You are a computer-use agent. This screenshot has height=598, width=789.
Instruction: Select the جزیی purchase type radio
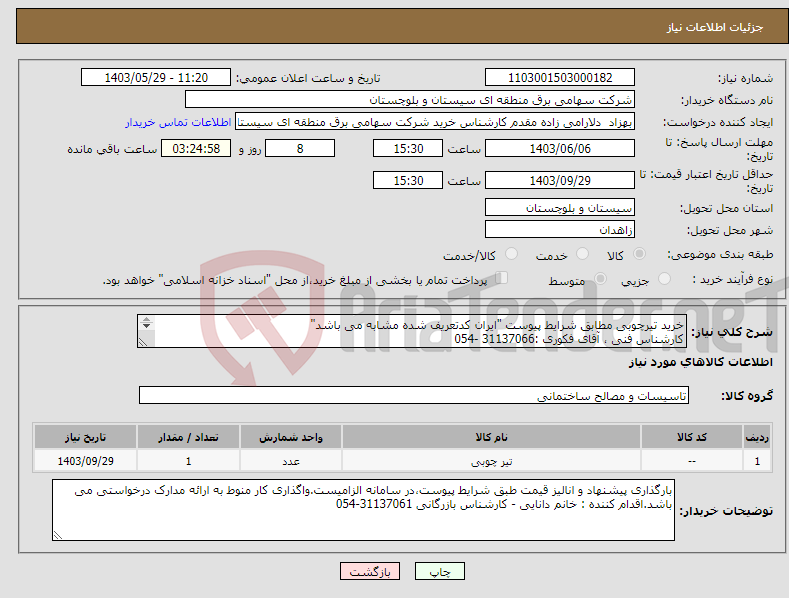[x=664, y=278]
